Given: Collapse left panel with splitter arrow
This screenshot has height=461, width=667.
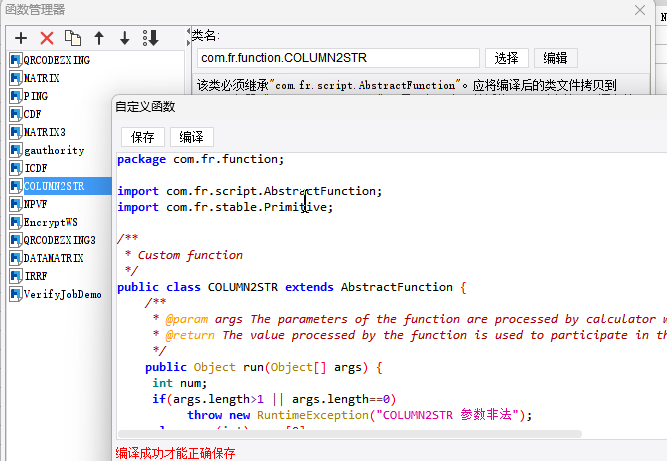Looking at the screenshot, I should (188, 31).
